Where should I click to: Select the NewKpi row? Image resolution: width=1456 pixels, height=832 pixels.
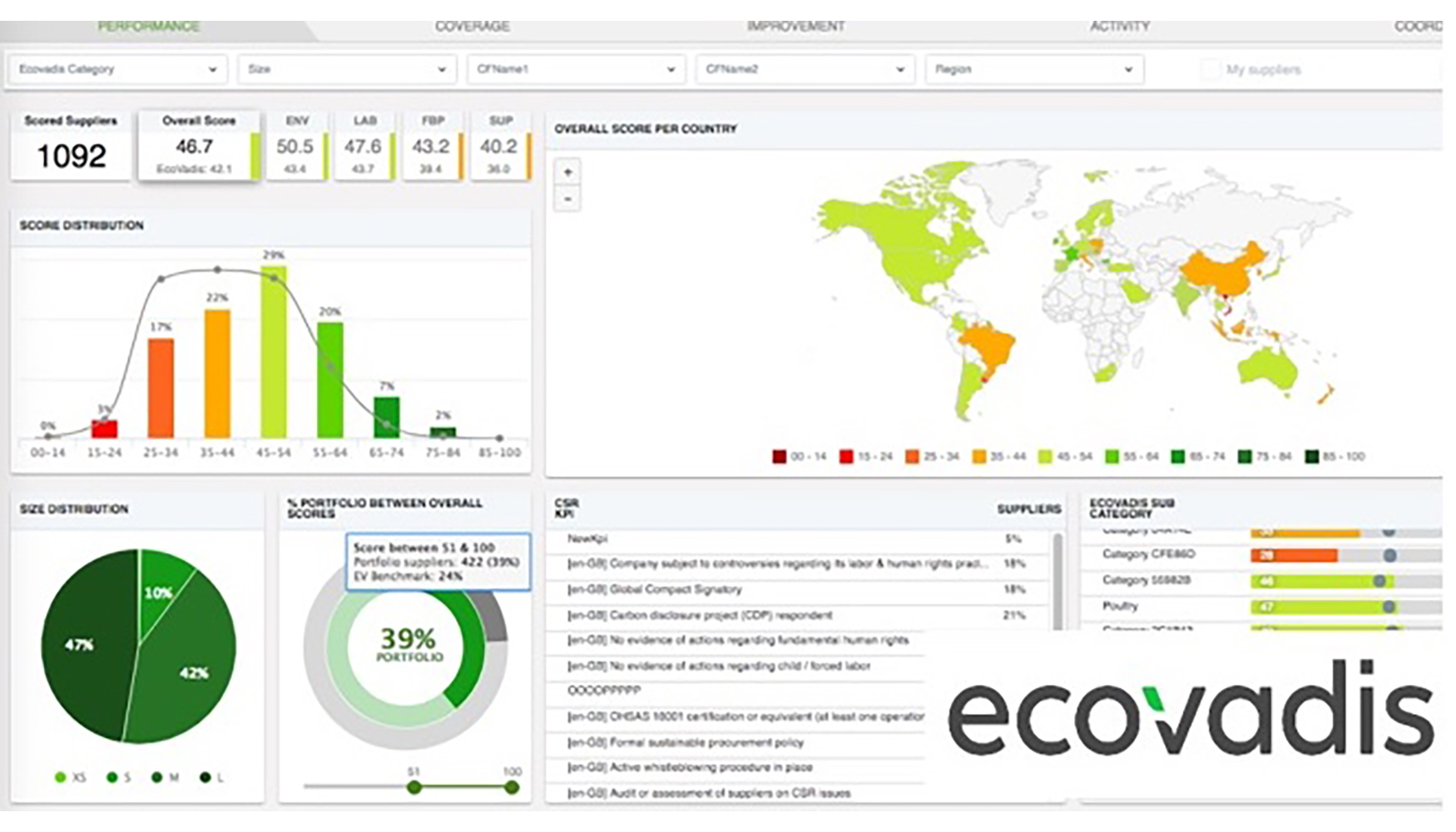[797, 539]
